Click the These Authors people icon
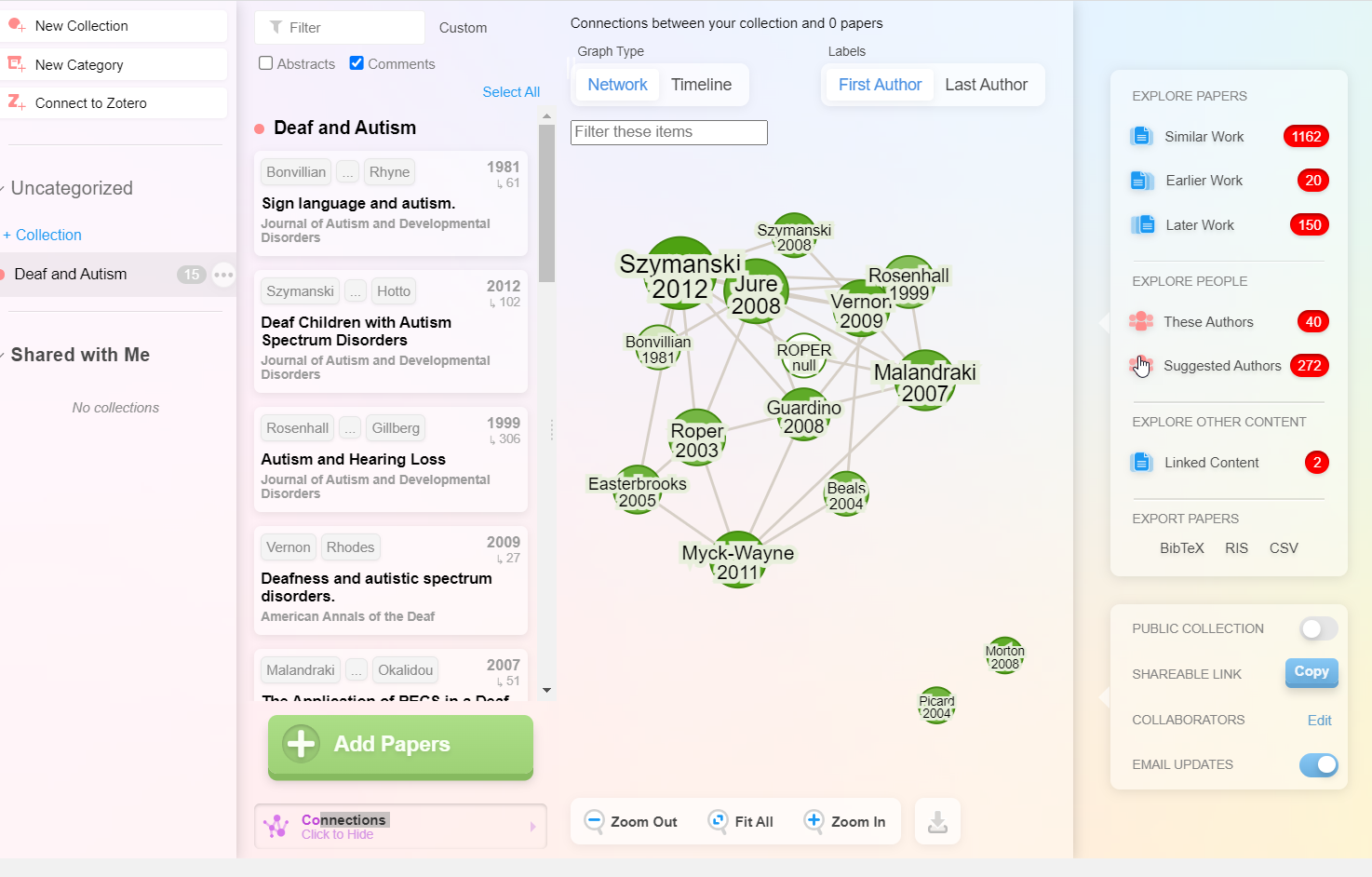1372x877 pixels. (1141, 322)
